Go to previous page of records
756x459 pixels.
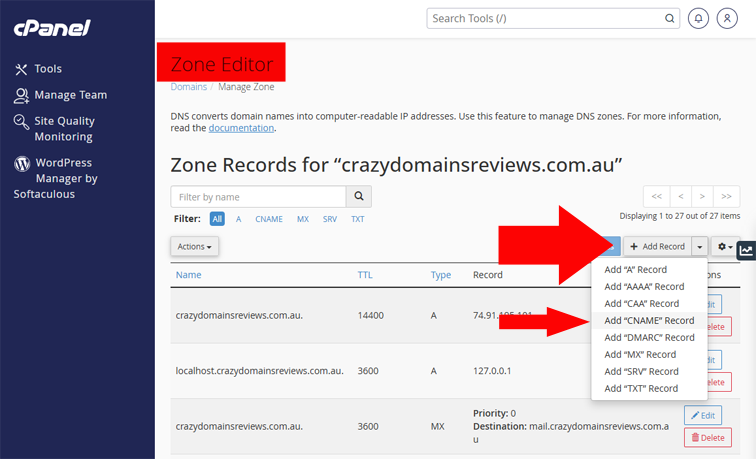click(681, 196)
